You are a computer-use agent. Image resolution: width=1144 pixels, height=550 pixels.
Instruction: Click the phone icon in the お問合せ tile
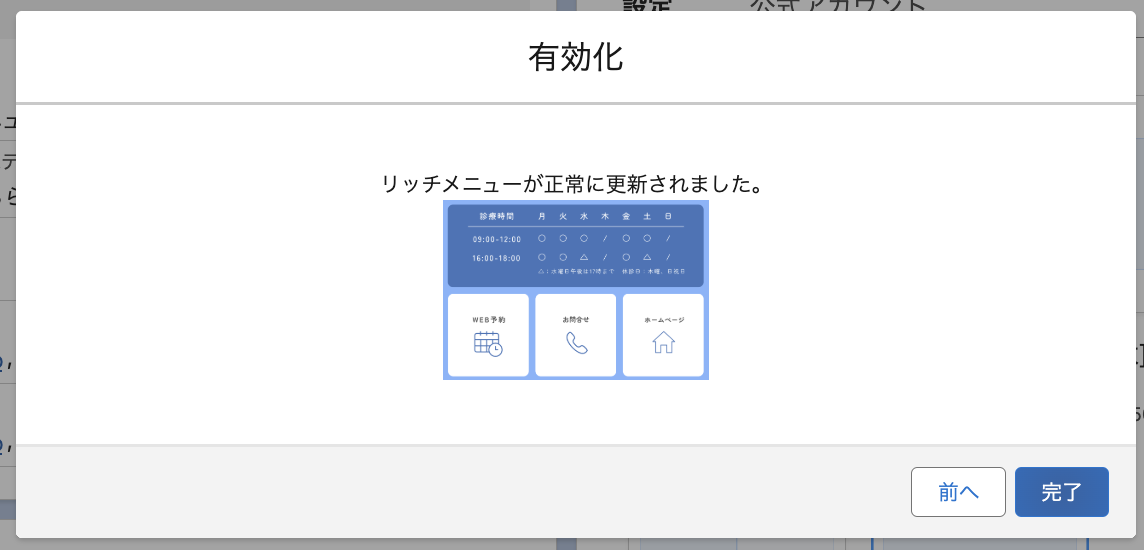pos(576,344)
